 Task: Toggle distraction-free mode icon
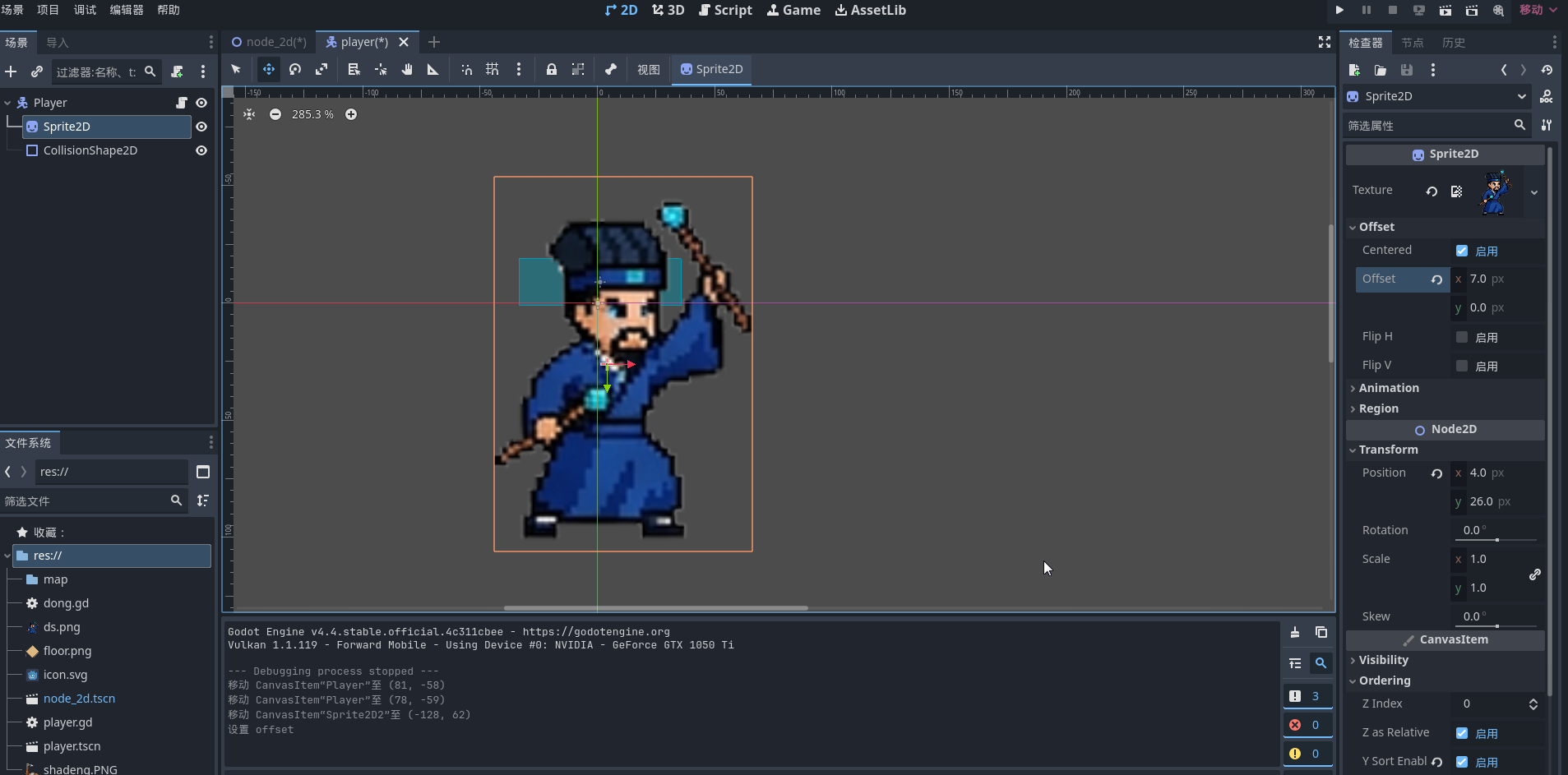1325,42
